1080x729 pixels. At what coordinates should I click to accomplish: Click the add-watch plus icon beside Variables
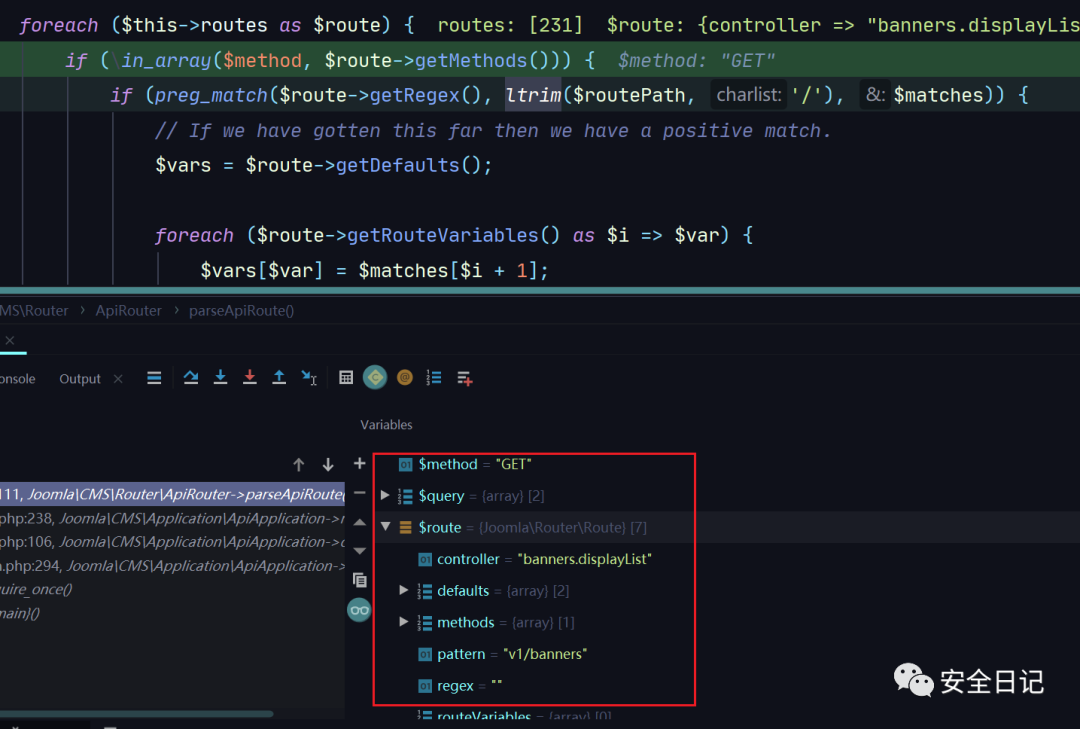point(360,464)
